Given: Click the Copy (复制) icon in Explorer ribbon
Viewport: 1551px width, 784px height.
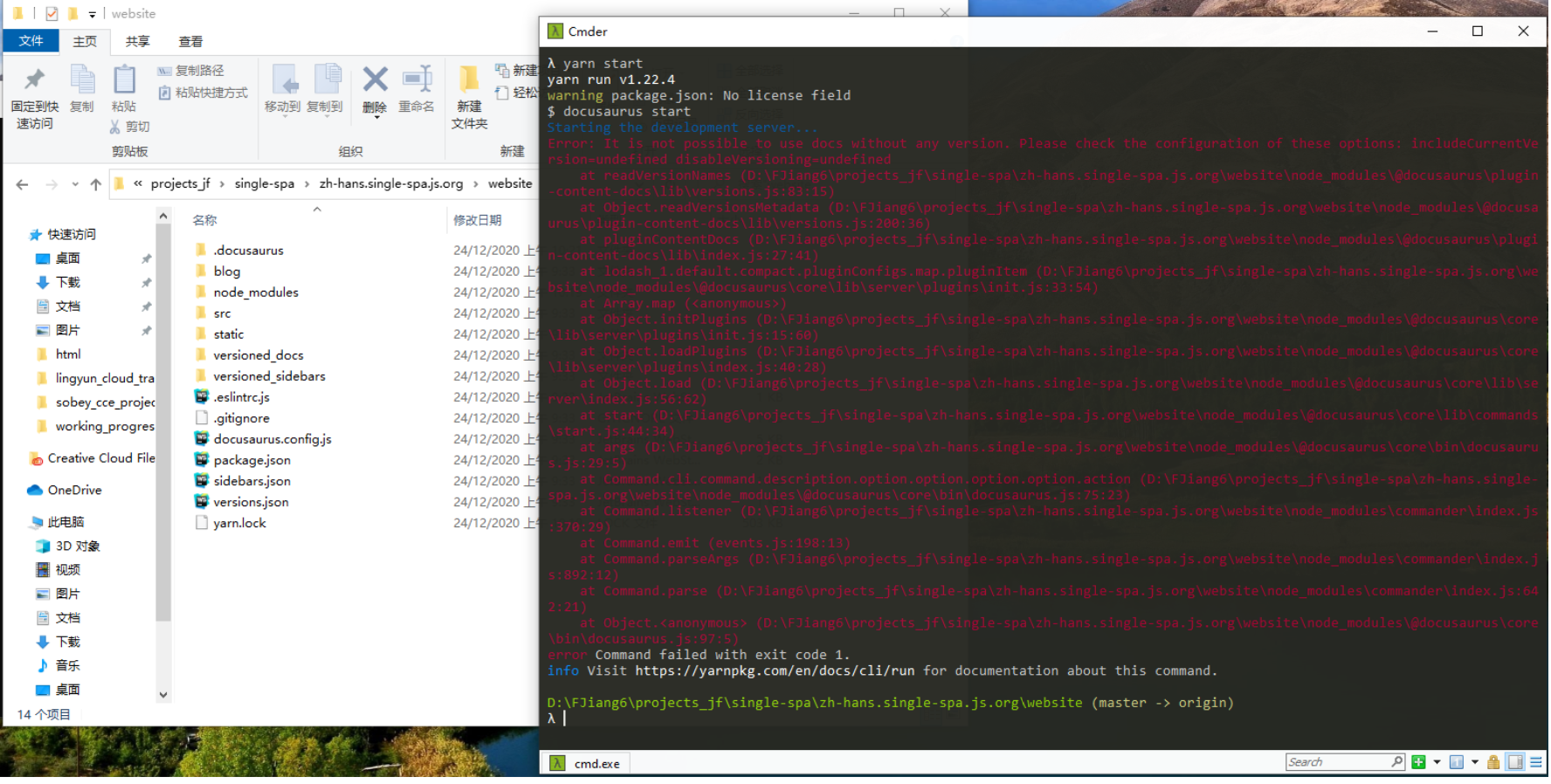Looking at the screenshot, I should (82, 80).
